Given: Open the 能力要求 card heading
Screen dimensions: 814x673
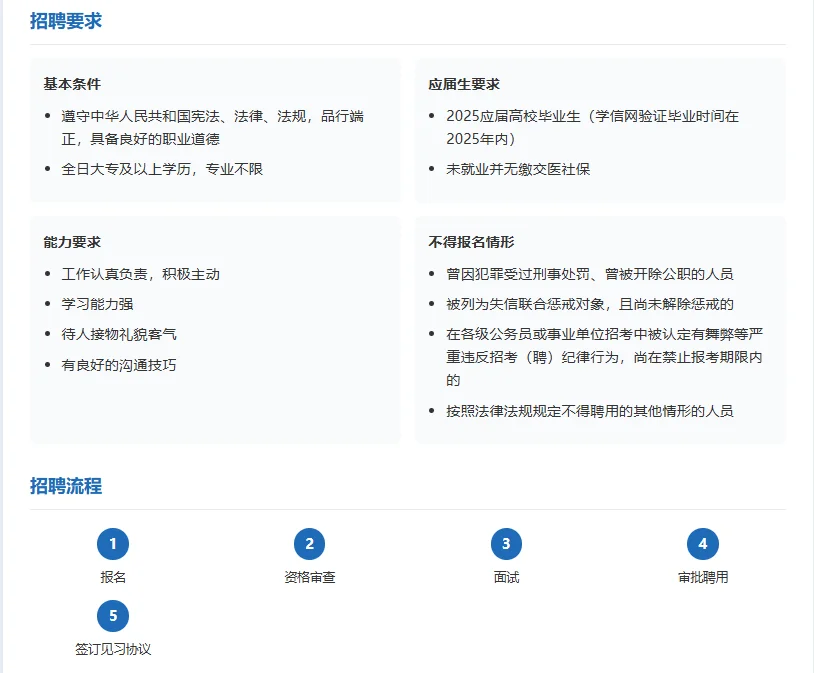Looking at the screenshot, I should (71, 242).
